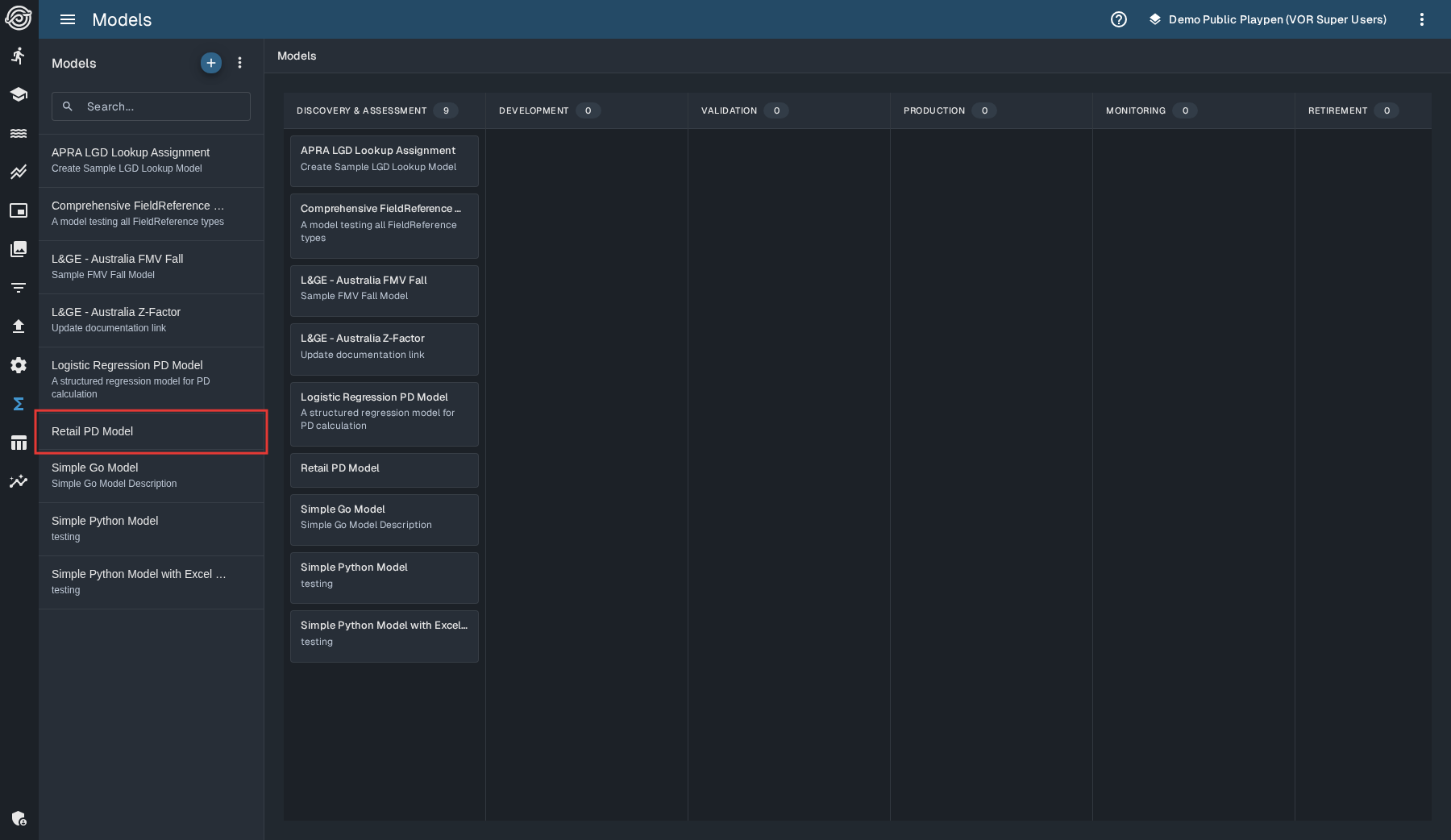Click the sigma Models sidebar icon

point(19,404)
